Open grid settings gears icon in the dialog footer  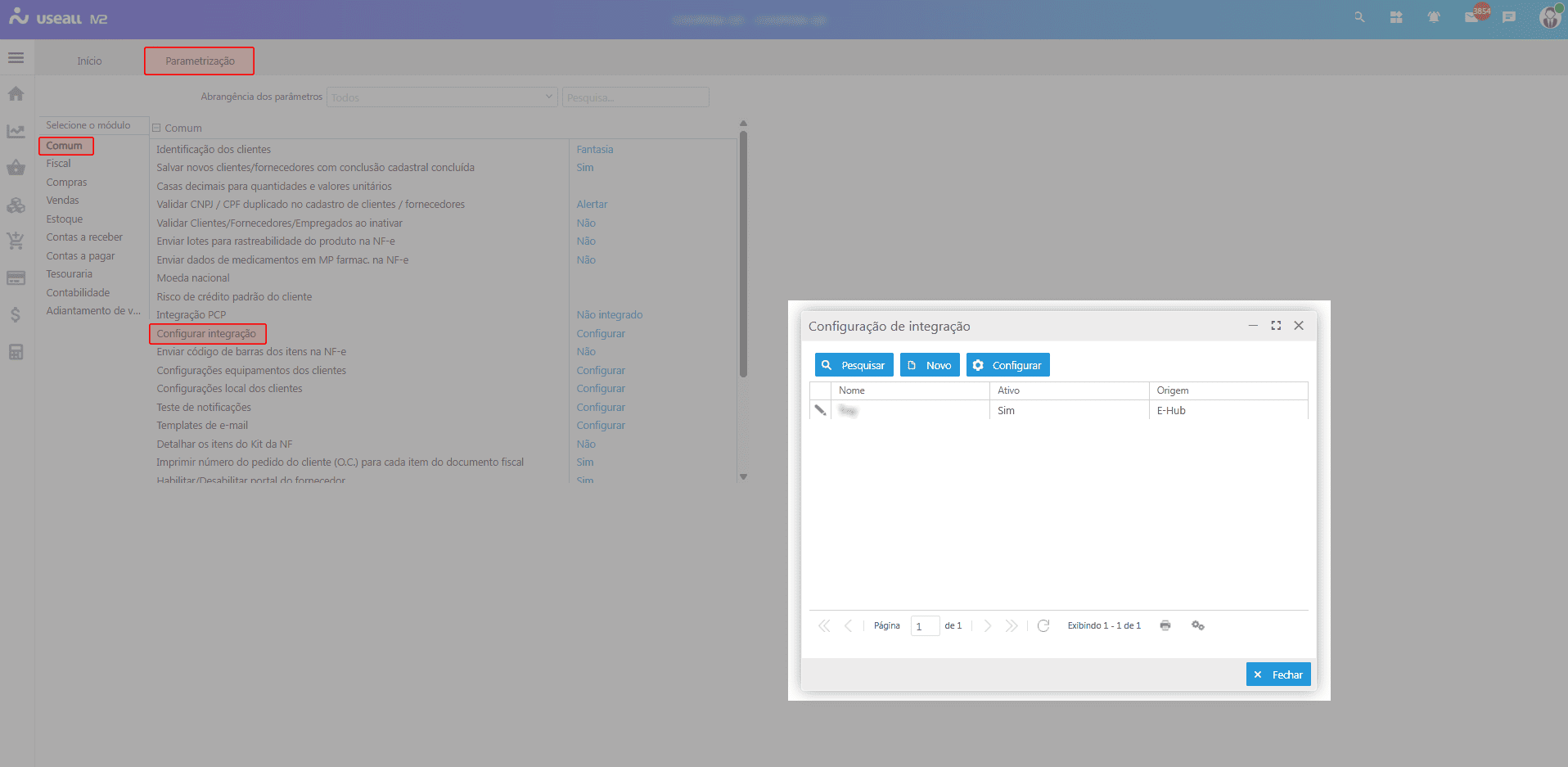pyautogui.click(x=1198, y=625)
